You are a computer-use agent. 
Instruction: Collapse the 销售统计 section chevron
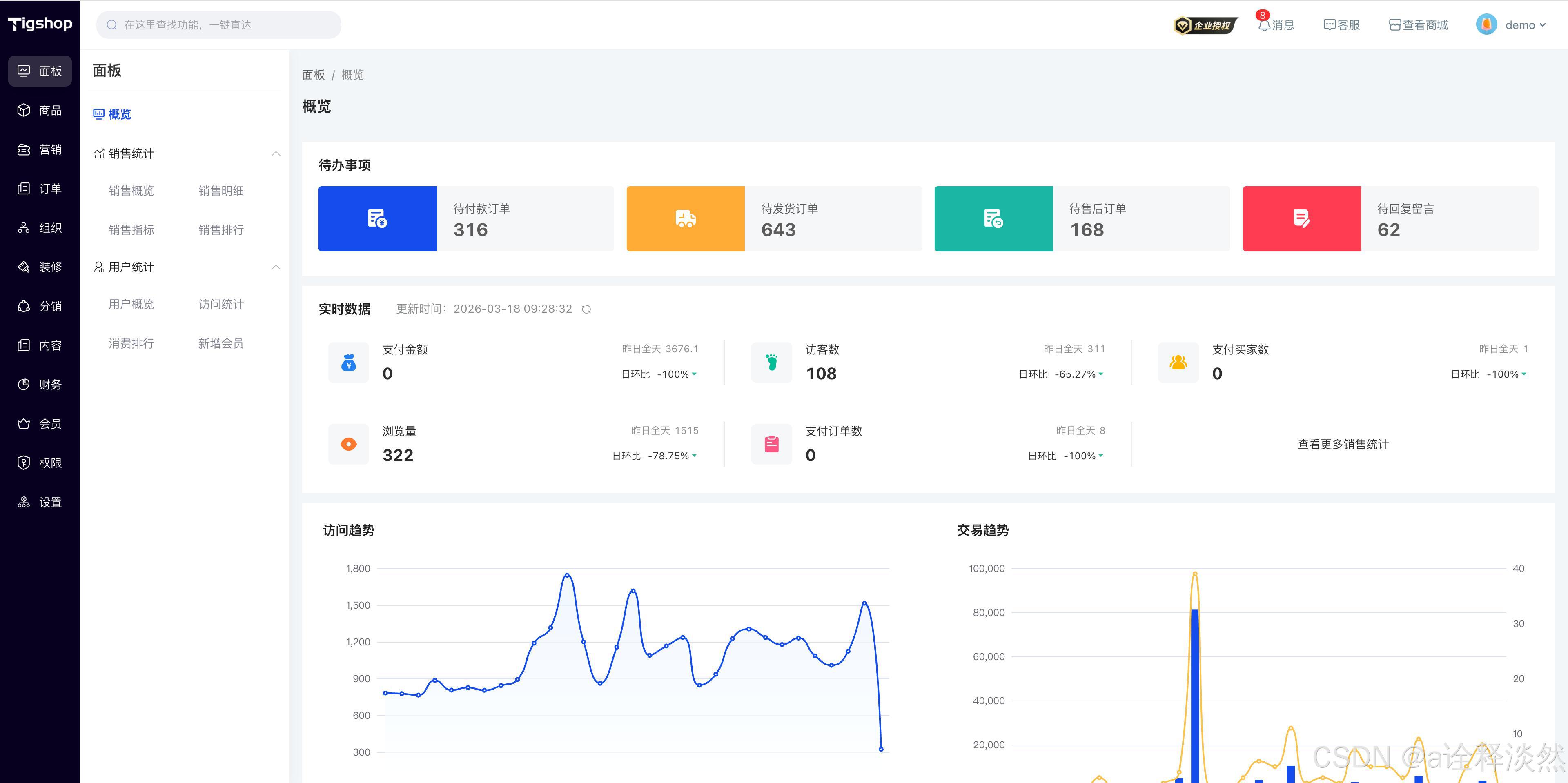coord(276,154)
